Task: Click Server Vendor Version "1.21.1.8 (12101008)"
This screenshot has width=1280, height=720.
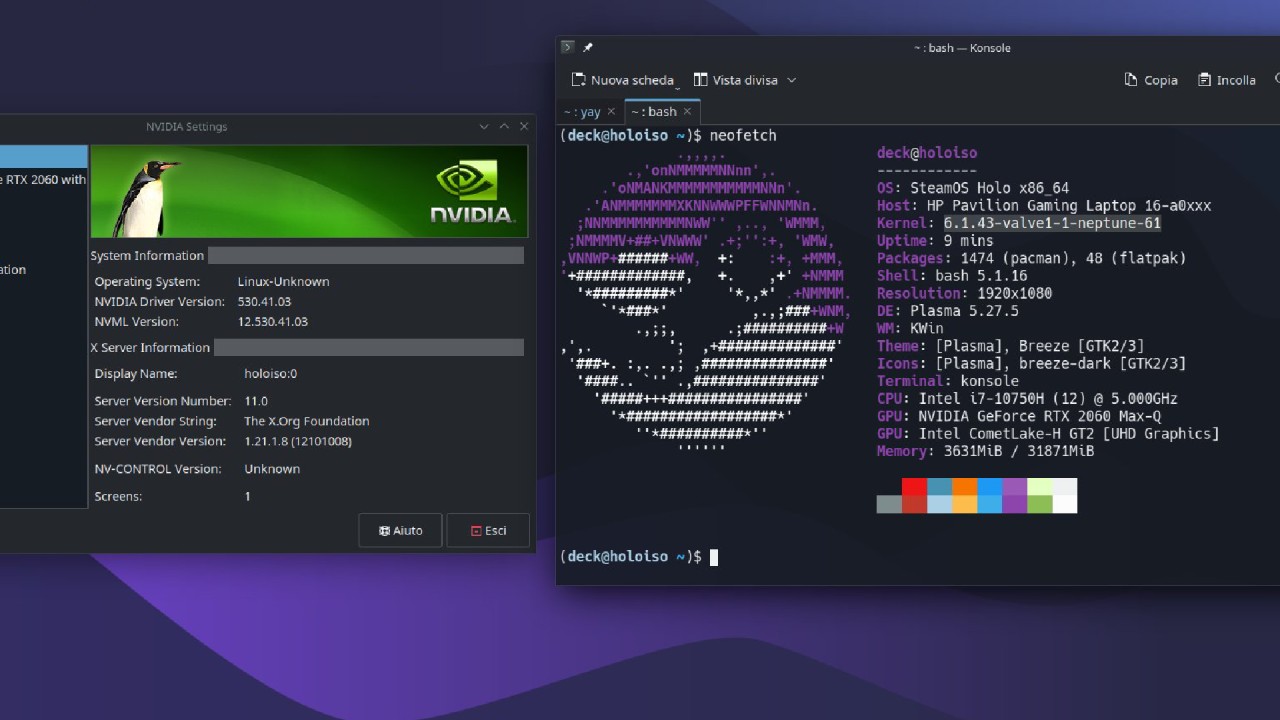Action: [298, 441]
